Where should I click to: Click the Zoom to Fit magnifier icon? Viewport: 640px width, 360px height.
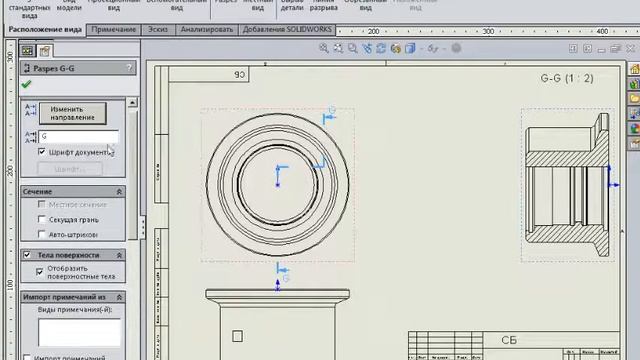pos(324,48)
